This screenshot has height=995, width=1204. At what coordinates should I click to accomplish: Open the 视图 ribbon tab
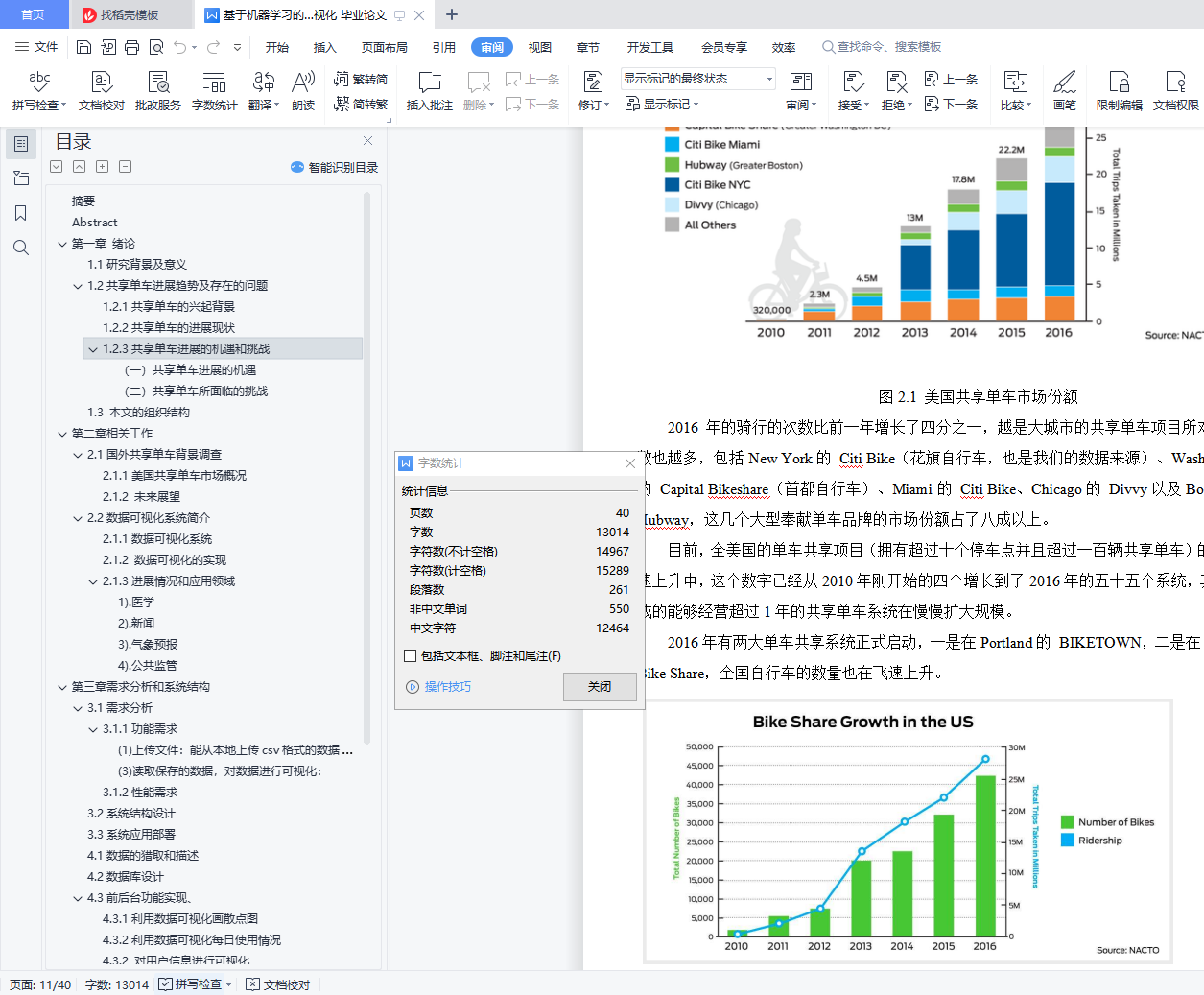click(540, 47)
